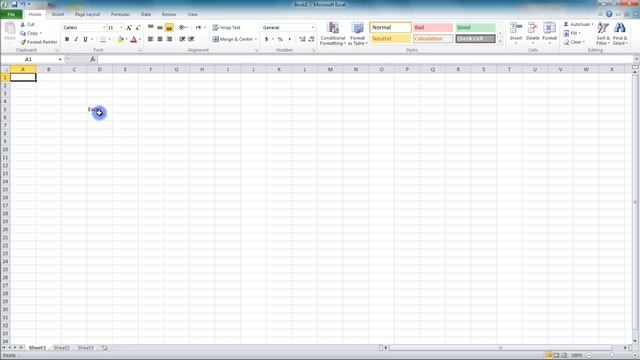This screenshot has height=360, width=640.
Task: Open the General number format dropdown
Action: [313, 27]
